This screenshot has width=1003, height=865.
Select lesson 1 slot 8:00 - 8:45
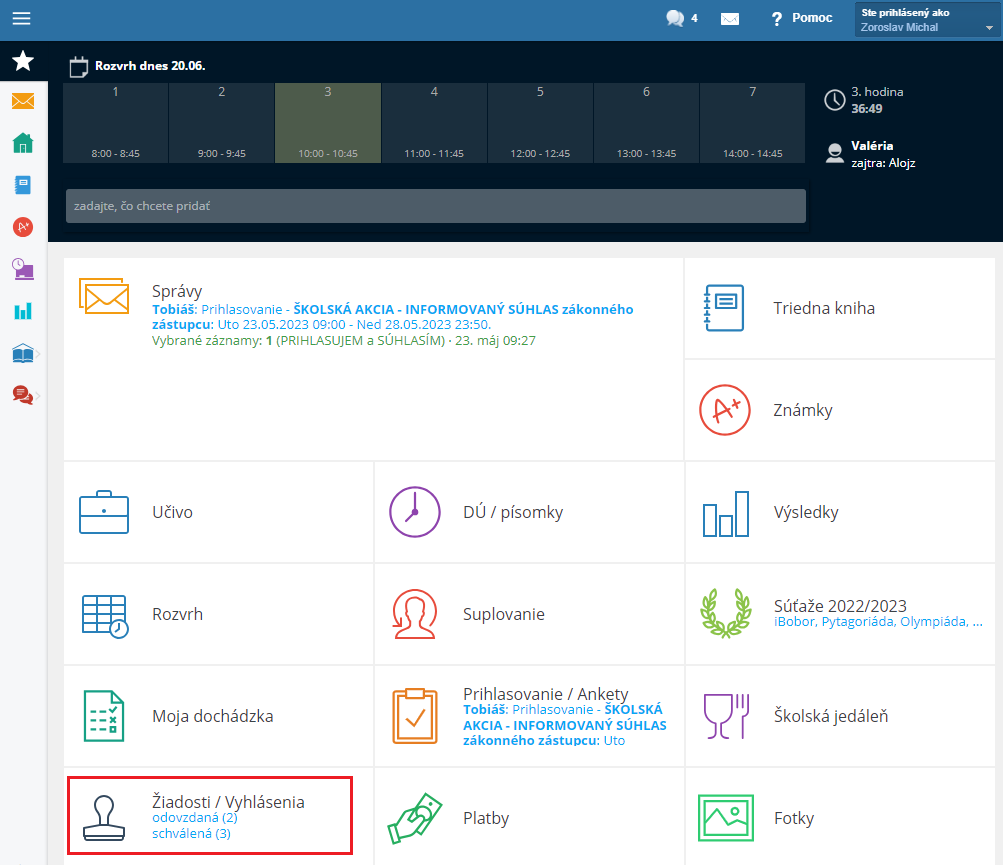pos(116,123)
